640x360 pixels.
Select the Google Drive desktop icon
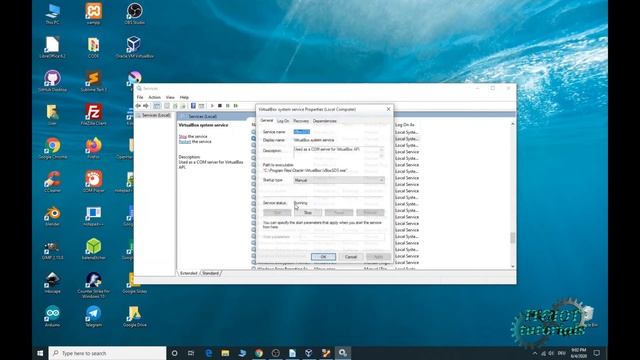pyautogui.click(x=134, y=316)
